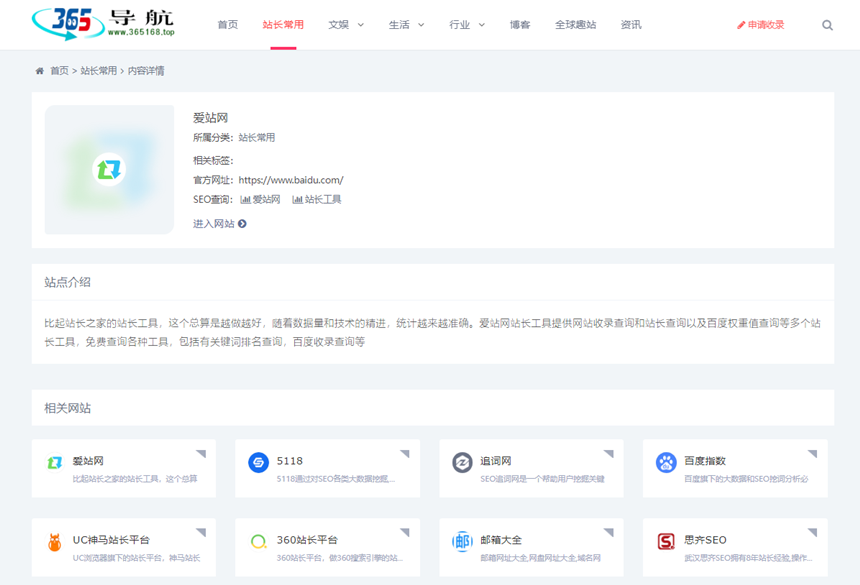This screenshot has height=585, width=860.
Task: Click the 进入网站 link
Action: point(214,224)
